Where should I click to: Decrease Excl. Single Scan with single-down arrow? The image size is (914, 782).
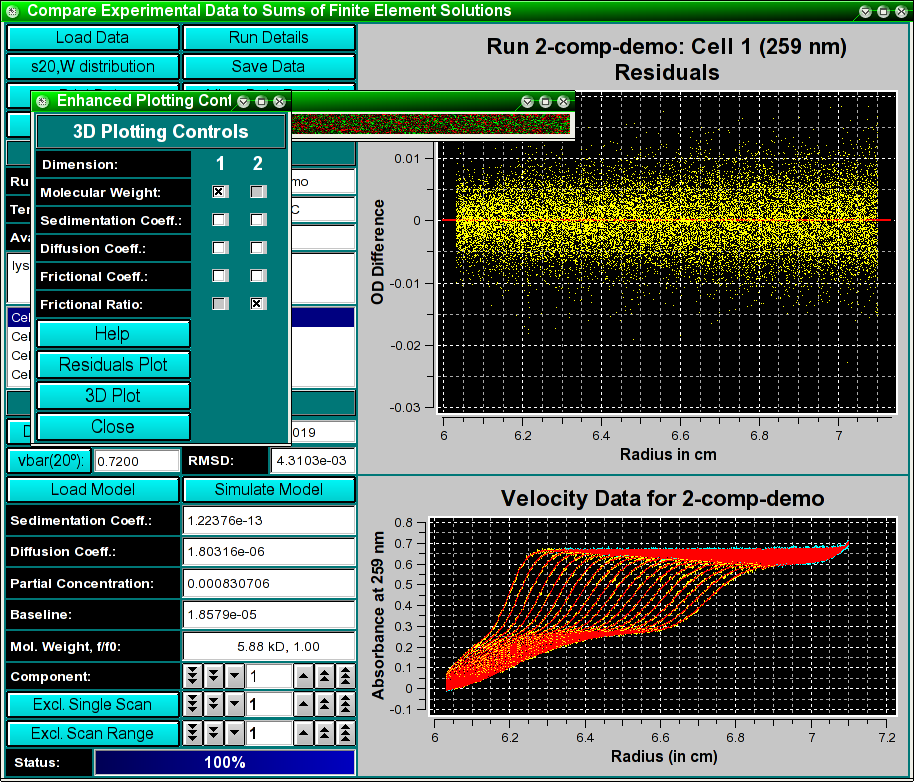click(x=235, y=705)
